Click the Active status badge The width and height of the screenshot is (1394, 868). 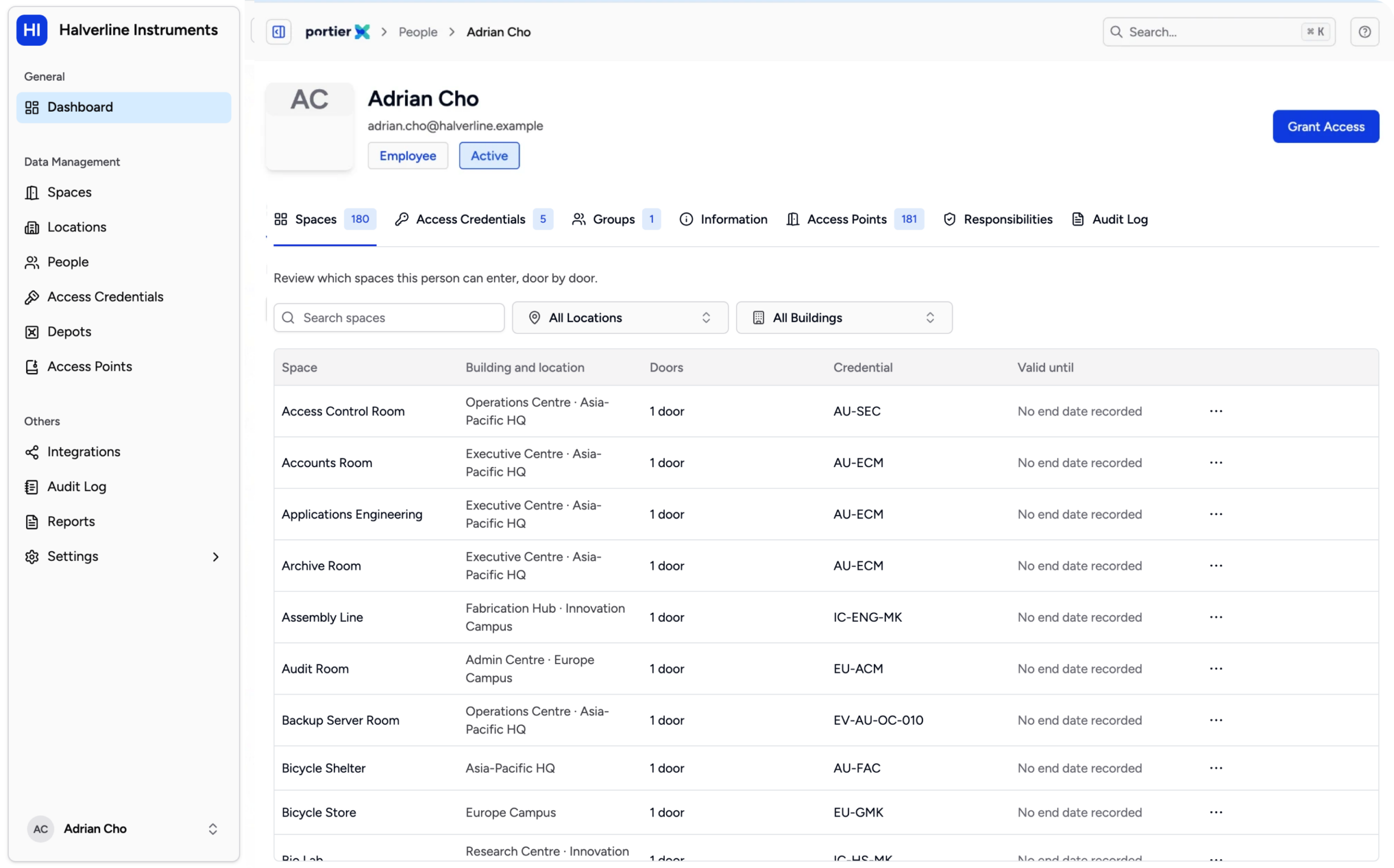click(x=489, y=156)
